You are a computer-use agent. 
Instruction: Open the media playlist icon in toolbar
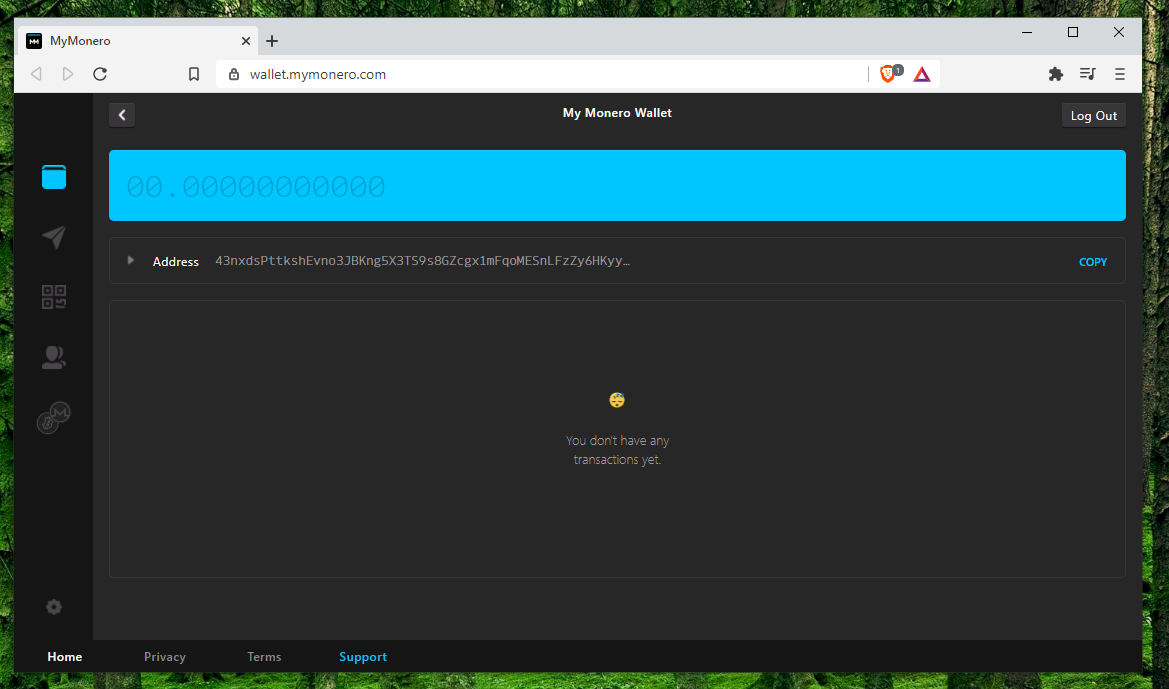click(x=1088, y=74)
